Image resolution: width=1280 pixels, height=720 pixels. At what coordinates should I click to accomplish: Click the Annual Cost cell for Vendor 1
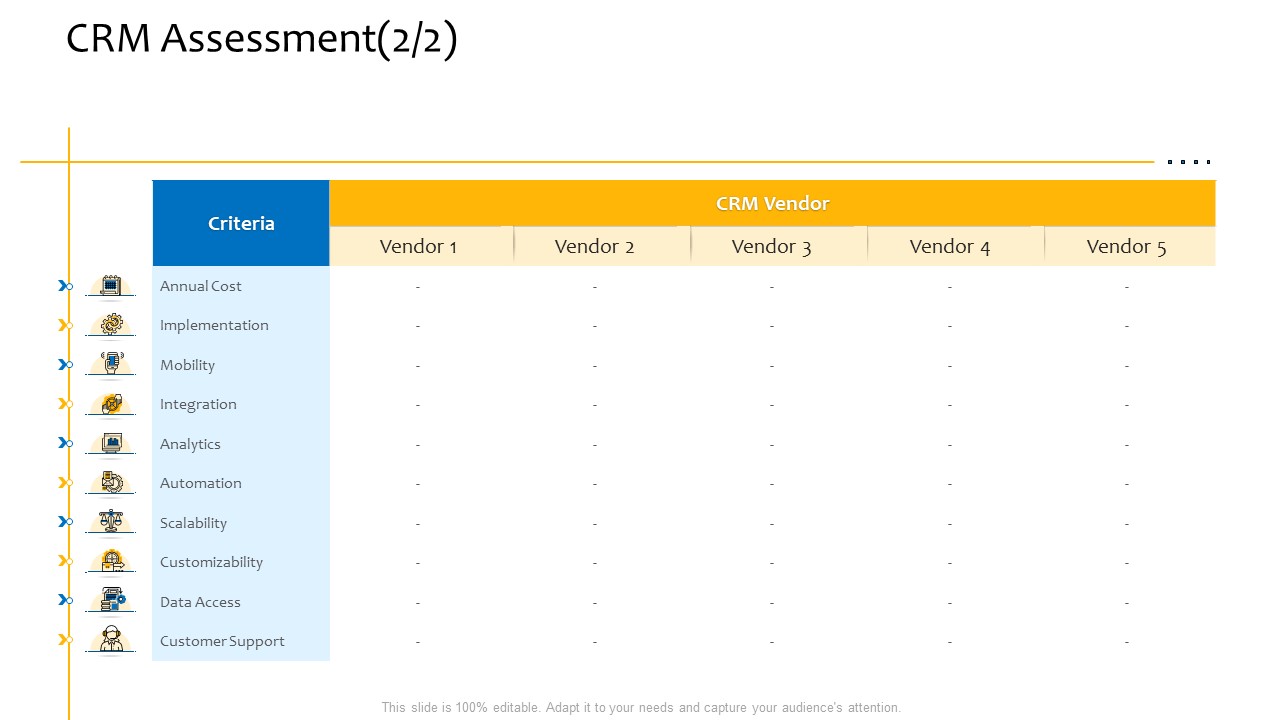click(418, 286)
